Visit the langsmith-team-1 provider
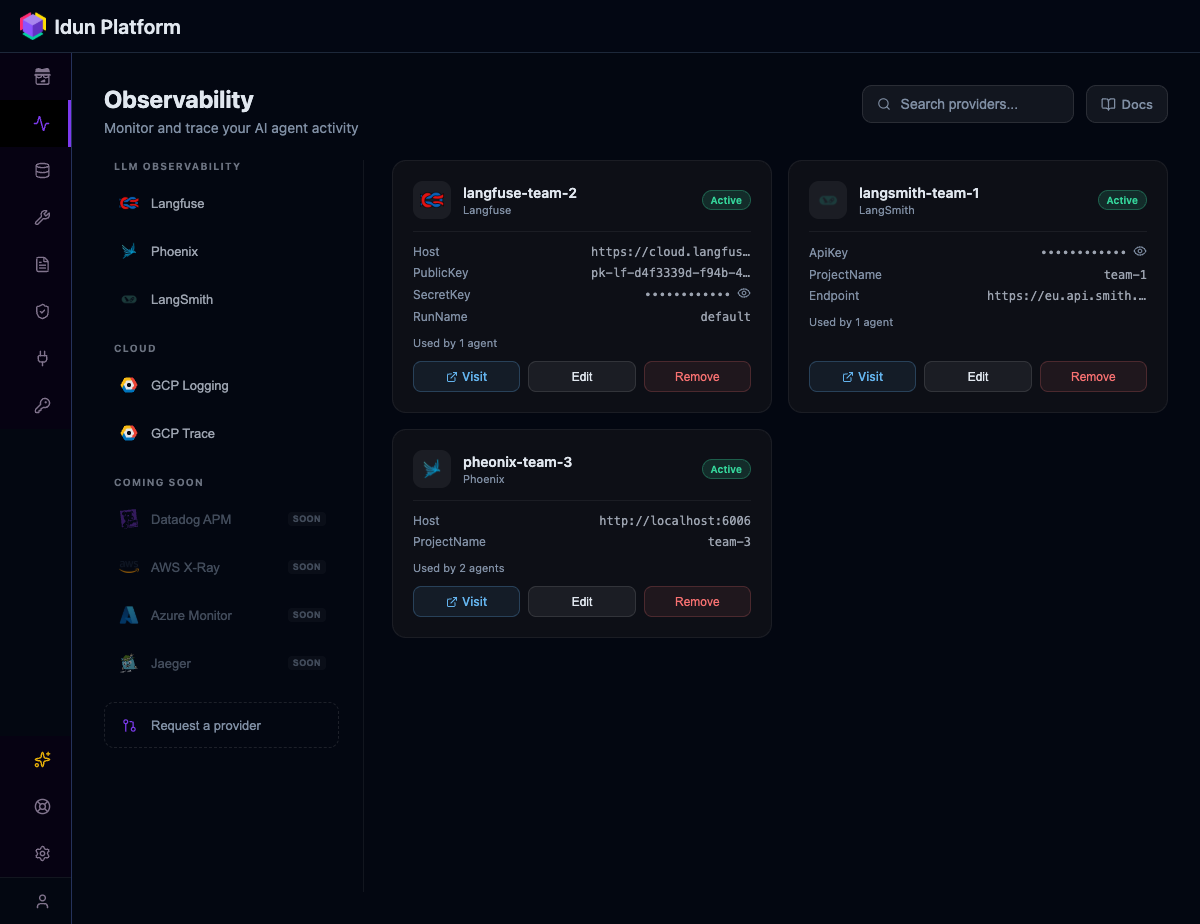The width and height of the screenshot is (1200, 924). point(862,377)
